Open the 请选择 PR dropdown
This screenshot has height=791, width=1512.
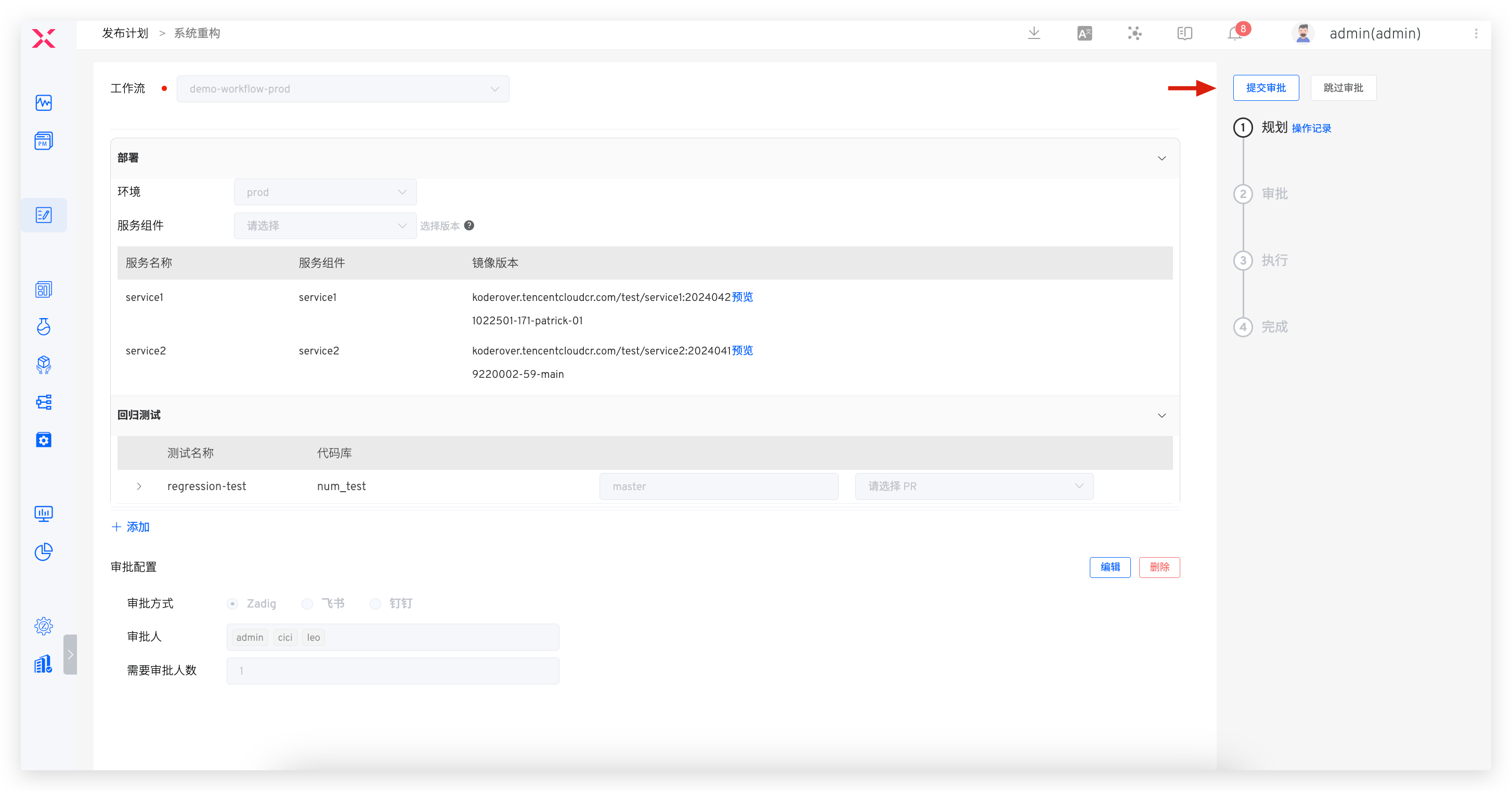coord(974,486)
